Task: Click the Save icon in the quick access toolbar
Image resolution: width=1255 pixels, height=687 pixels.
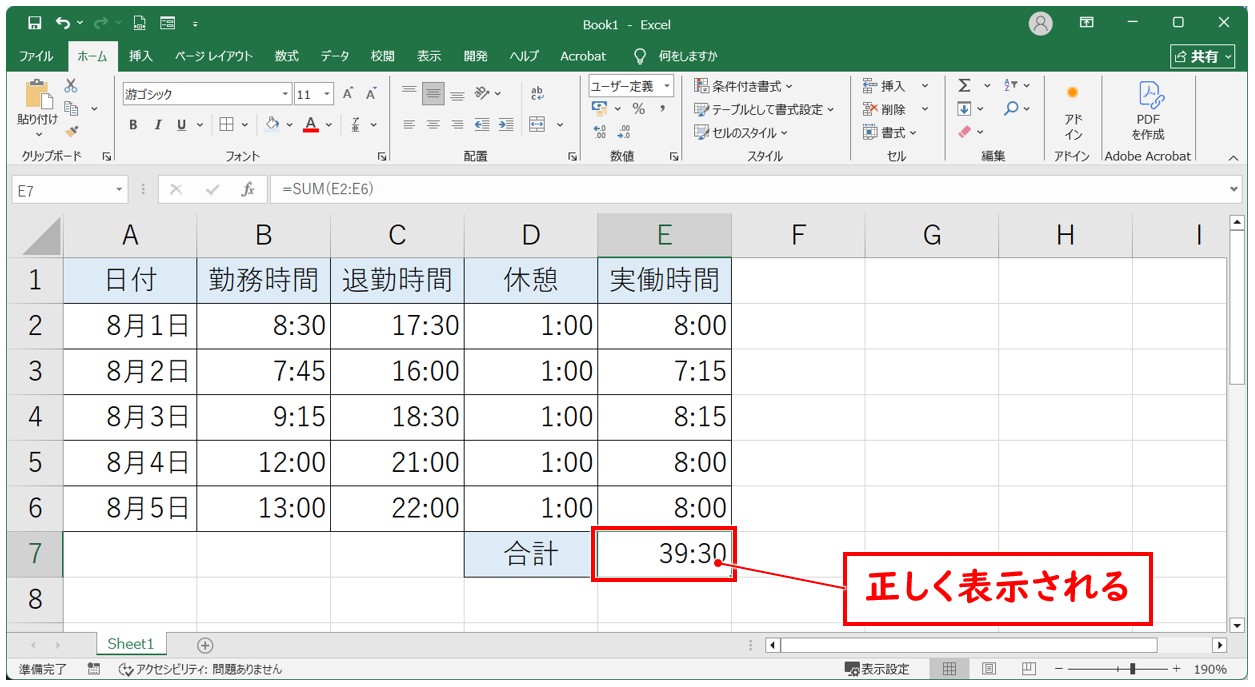Action: pos(35,23)
